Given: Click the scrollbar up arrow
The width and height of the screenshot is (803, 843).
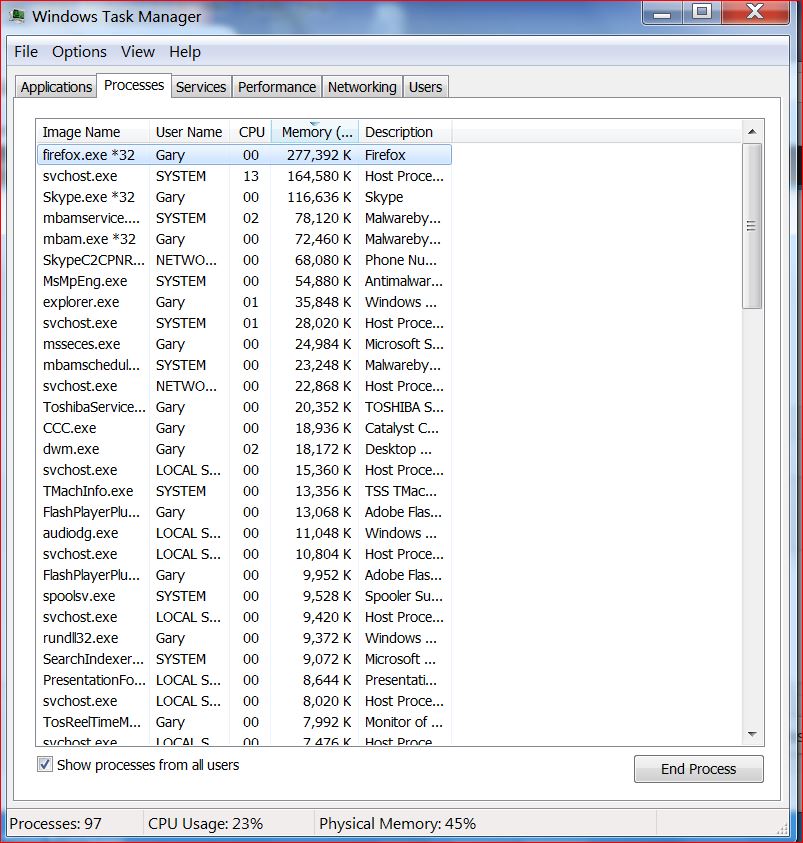Looking at the screenshot, I should tap(752, 131).
